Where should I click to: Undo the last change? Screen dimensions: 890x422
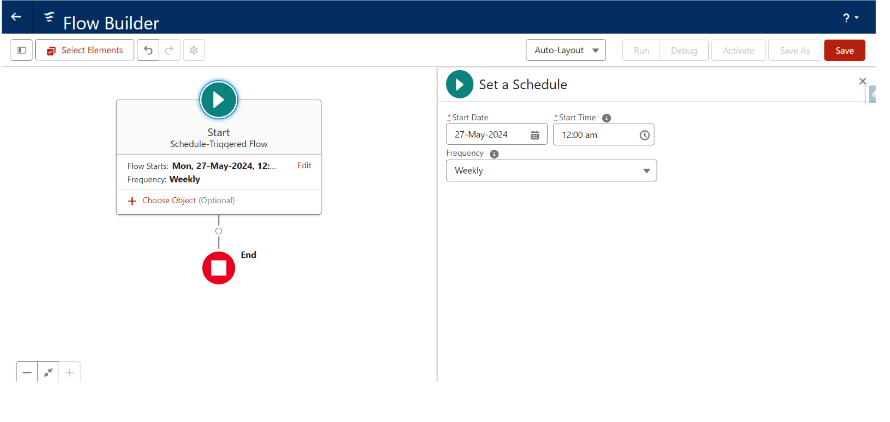(x=148, y=50)
